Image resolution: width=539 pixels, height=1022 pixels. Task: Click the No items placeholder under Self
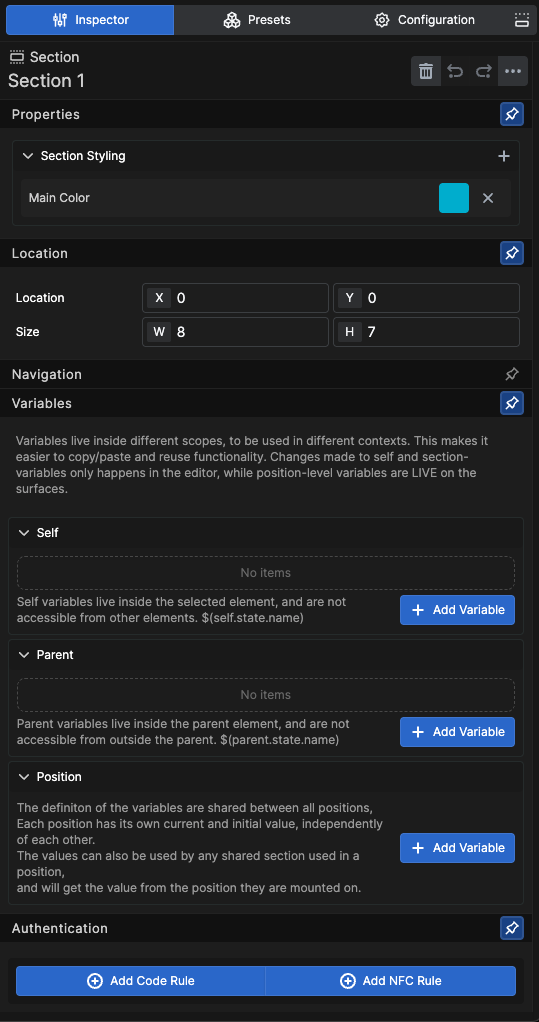[266, 573]
